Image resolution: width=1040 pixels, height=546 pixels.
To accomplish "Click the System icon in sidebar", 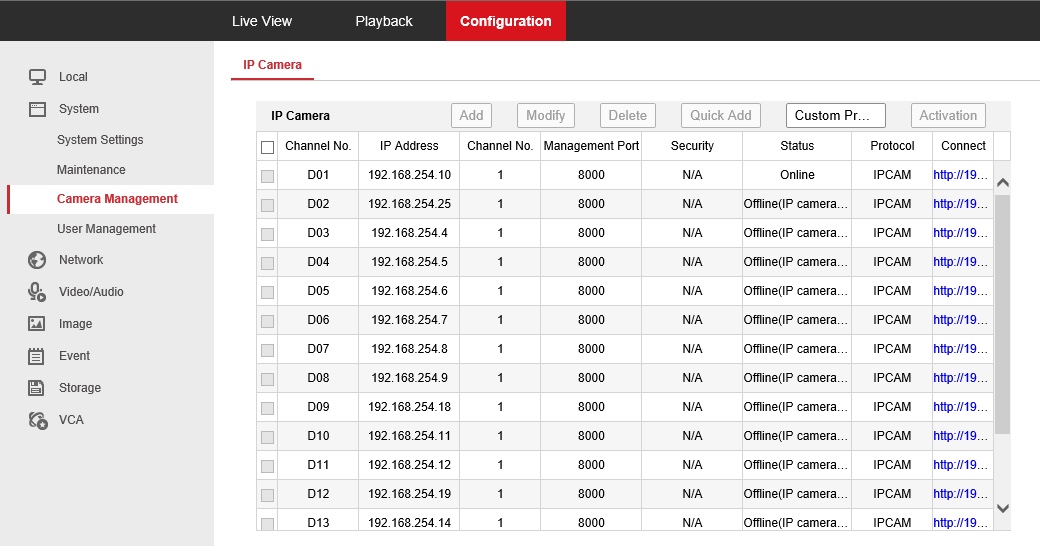I will tap(37, 109).
